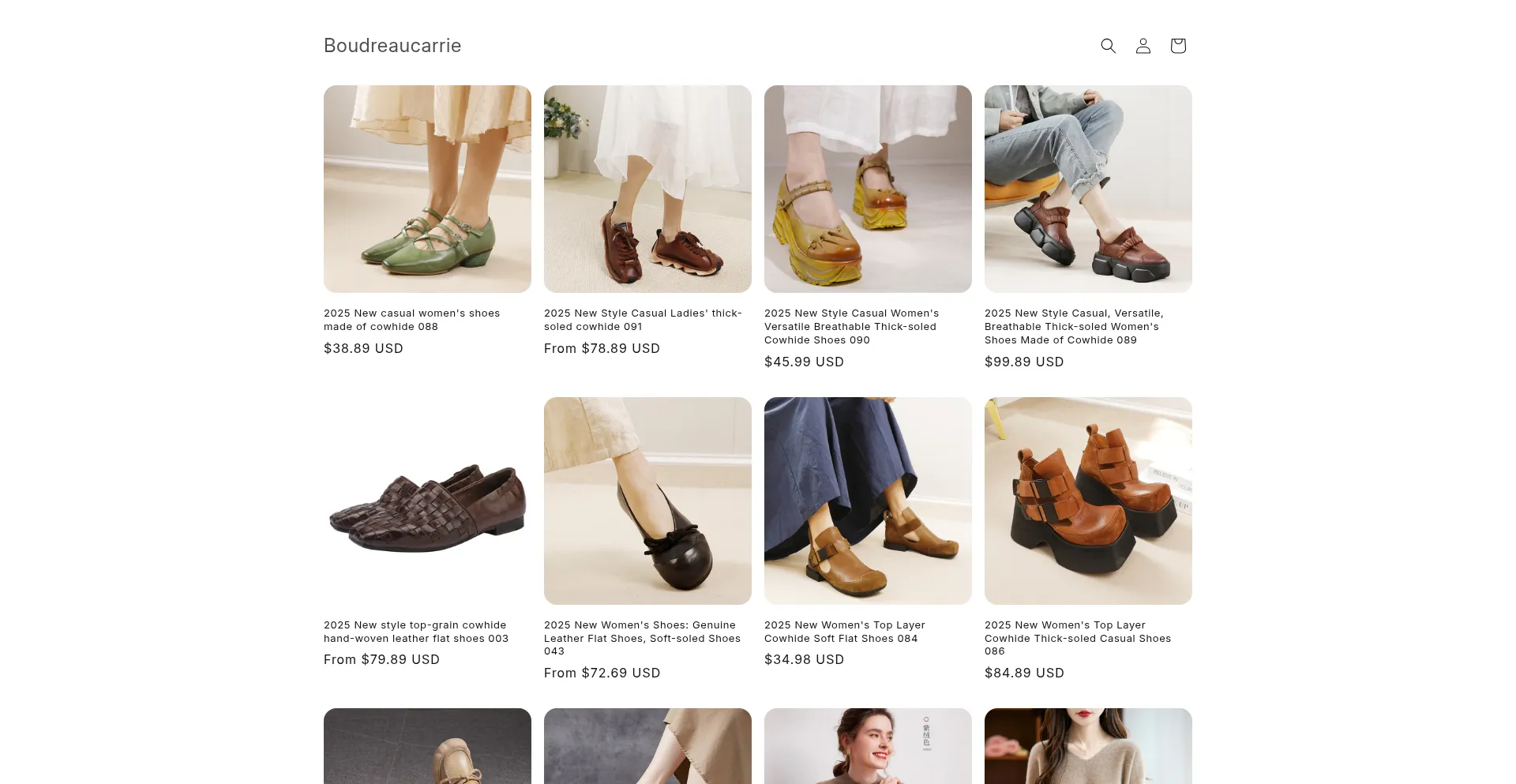Click the From $78.89 USD price
This screenshot has height=784, width=1516.
click(602, 348)
